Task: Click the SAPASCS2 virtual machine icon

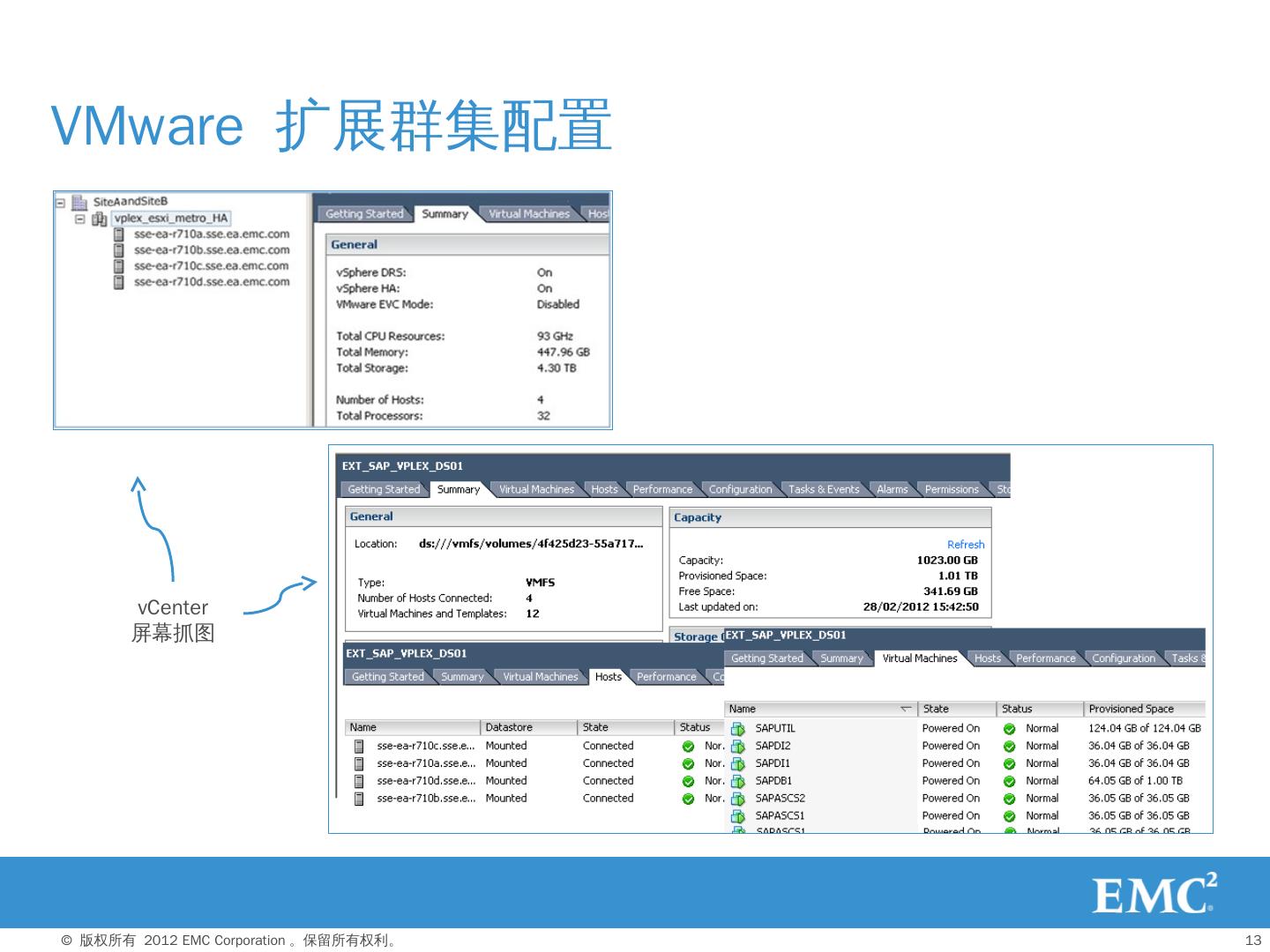Action: pos(738,799)
